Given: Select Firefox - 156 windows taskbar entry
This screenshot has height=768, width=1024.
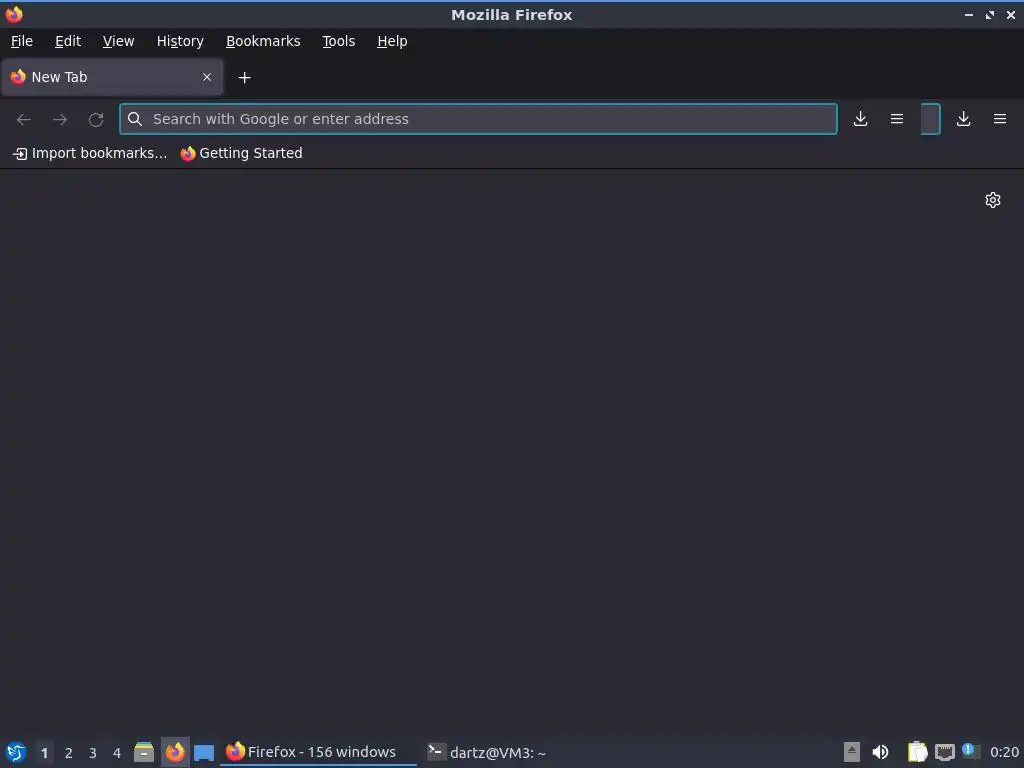Looking at the screenshot, I should [318, 752].
